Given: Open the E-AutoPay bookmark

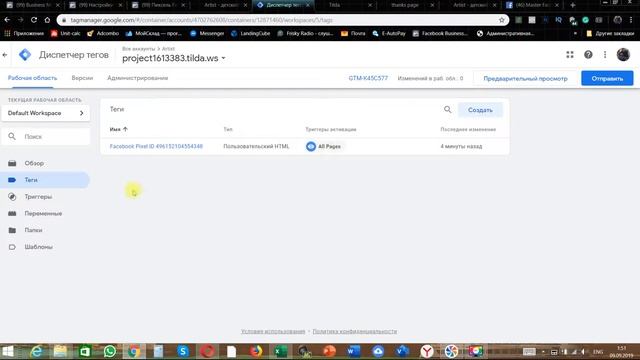Looking at the screenshot, I should point(389,33).
